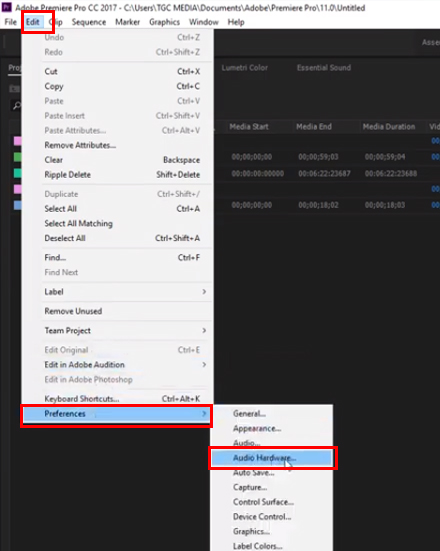
Task: Click media duration value 00:06:22:23688
Action: (x=391, y=174)
